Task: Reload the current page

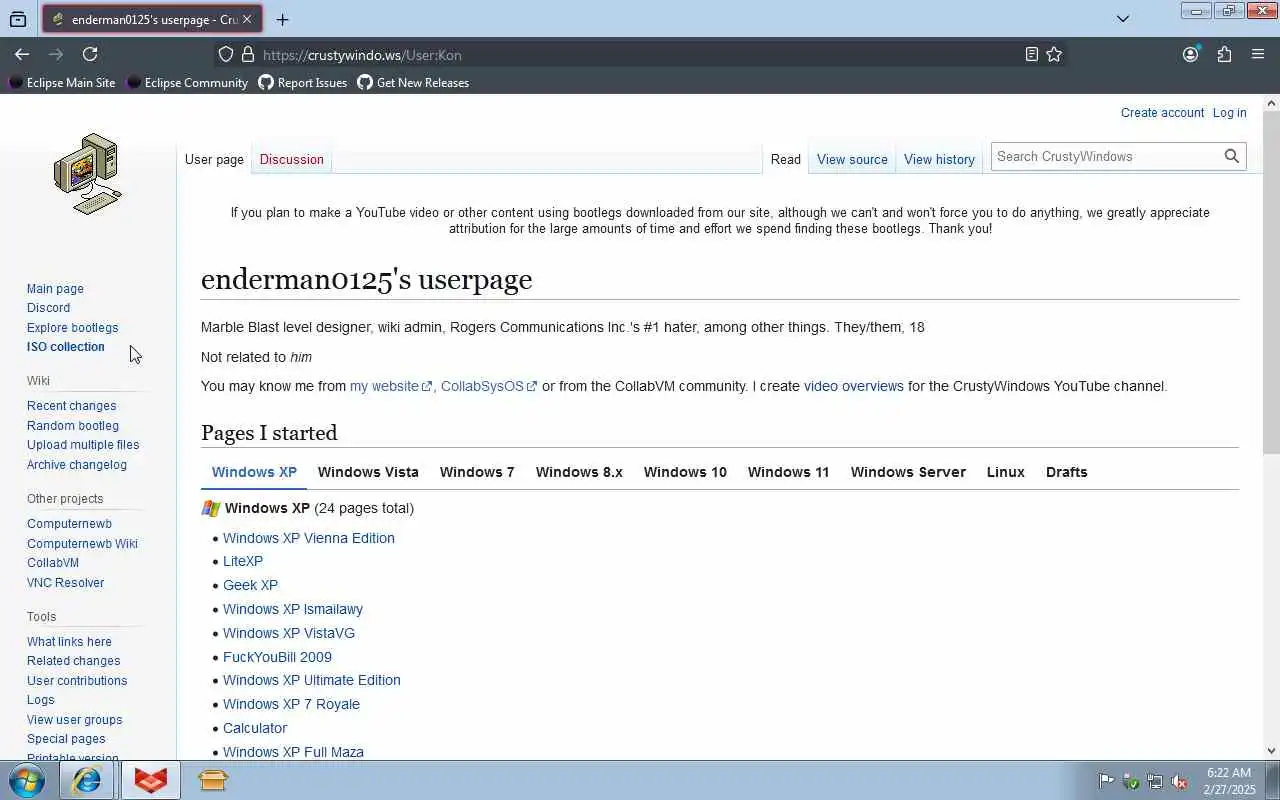Action: [x=90, y=54]
